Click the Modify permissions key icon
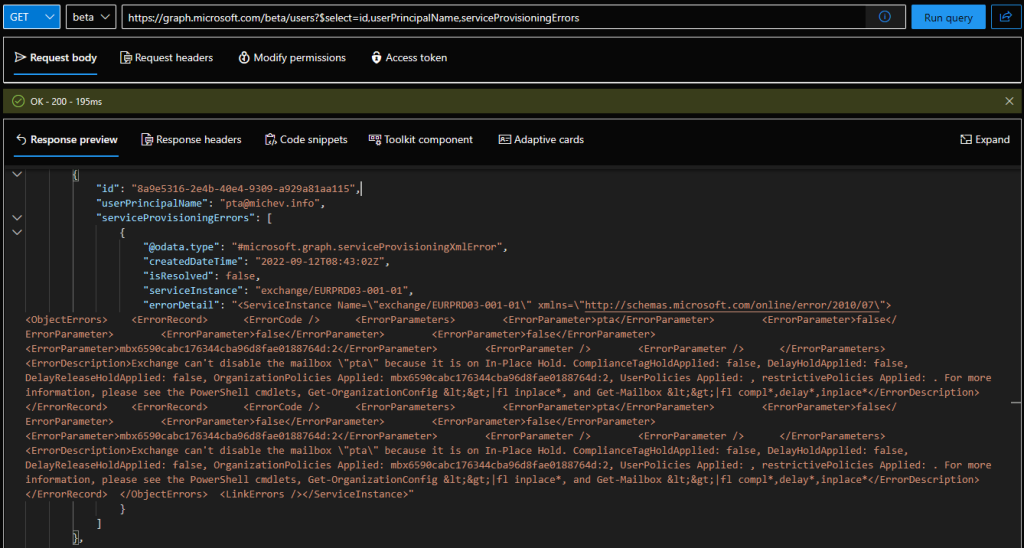 click(x=244, y=57)
